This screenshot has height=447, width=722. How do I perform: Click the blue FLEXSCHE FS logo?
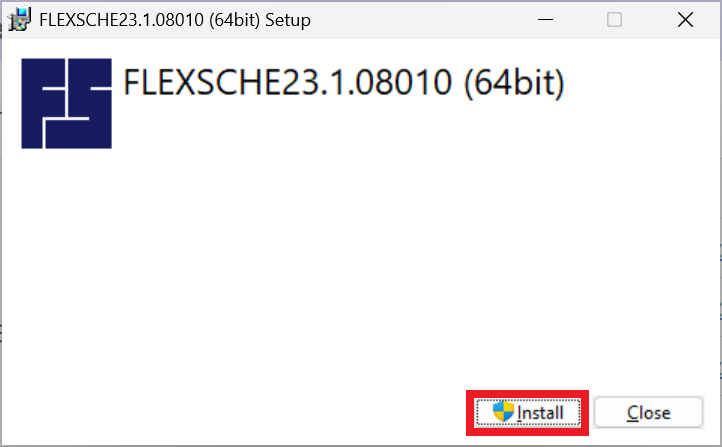(66, 104)
